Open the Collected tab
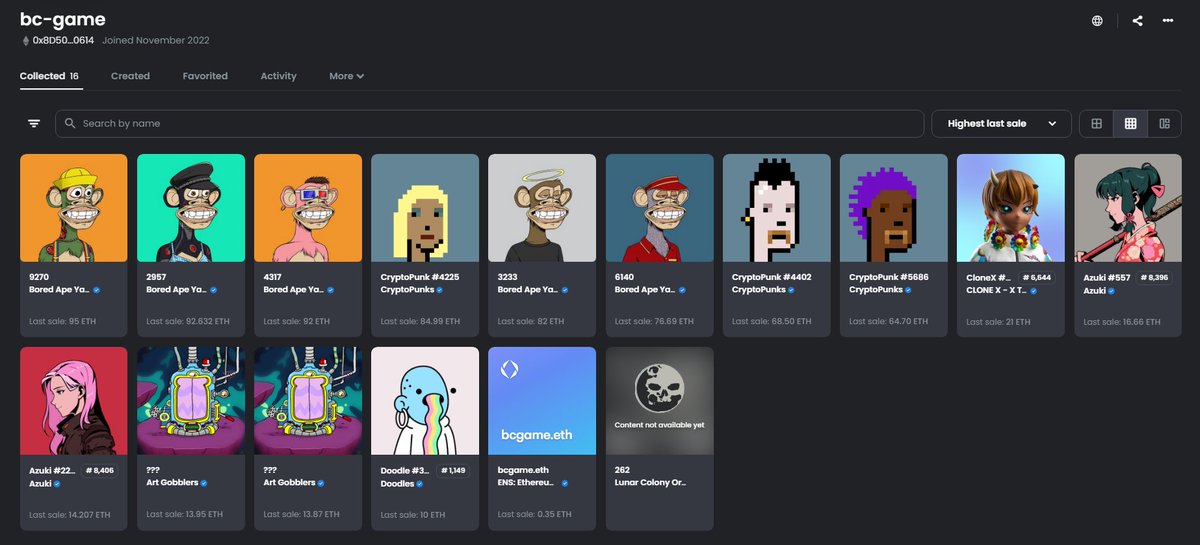Viewport: 1200px width, 545px height. (51, 76)
